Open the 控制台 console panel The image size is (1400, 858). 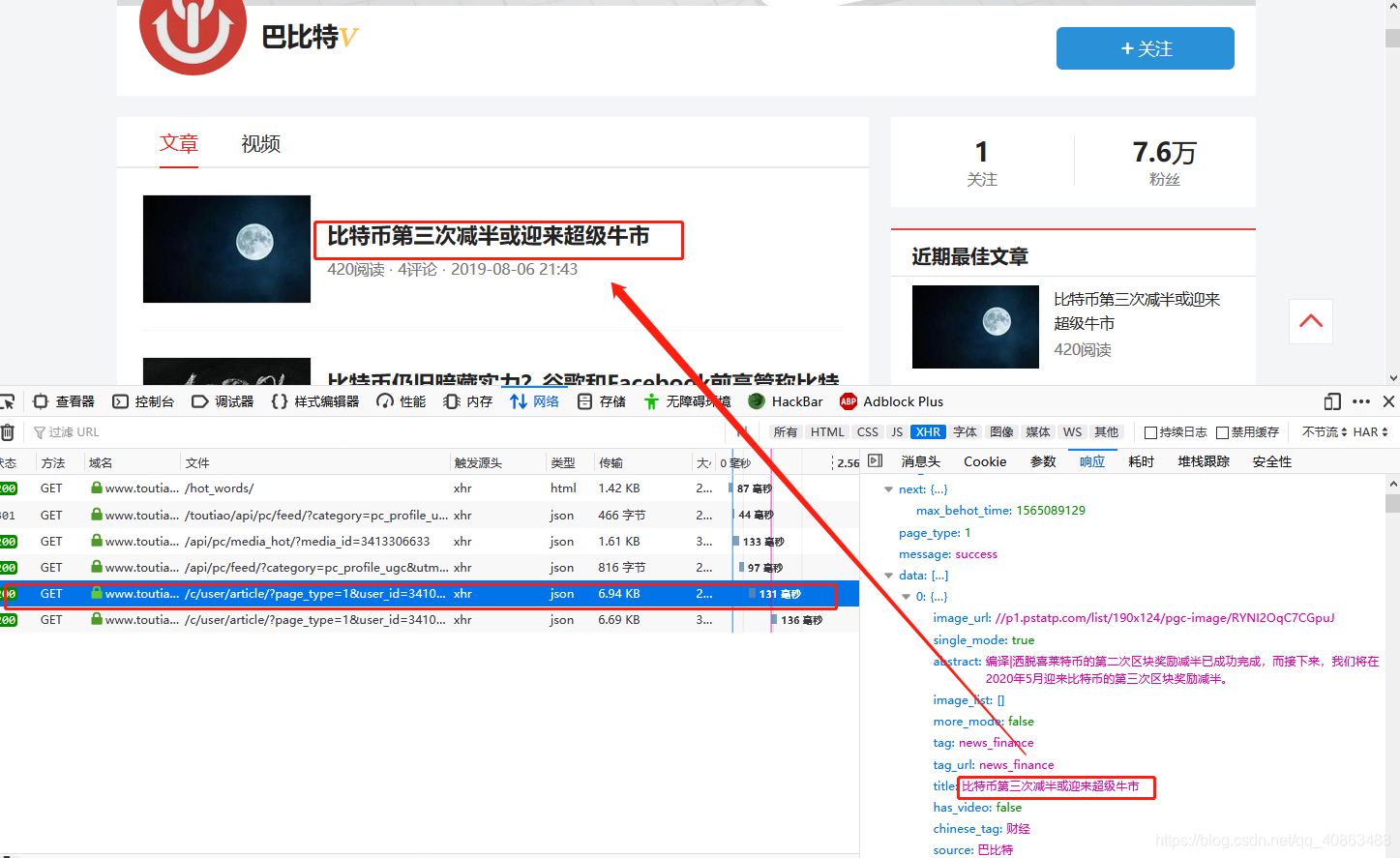(x=143, y=401)
